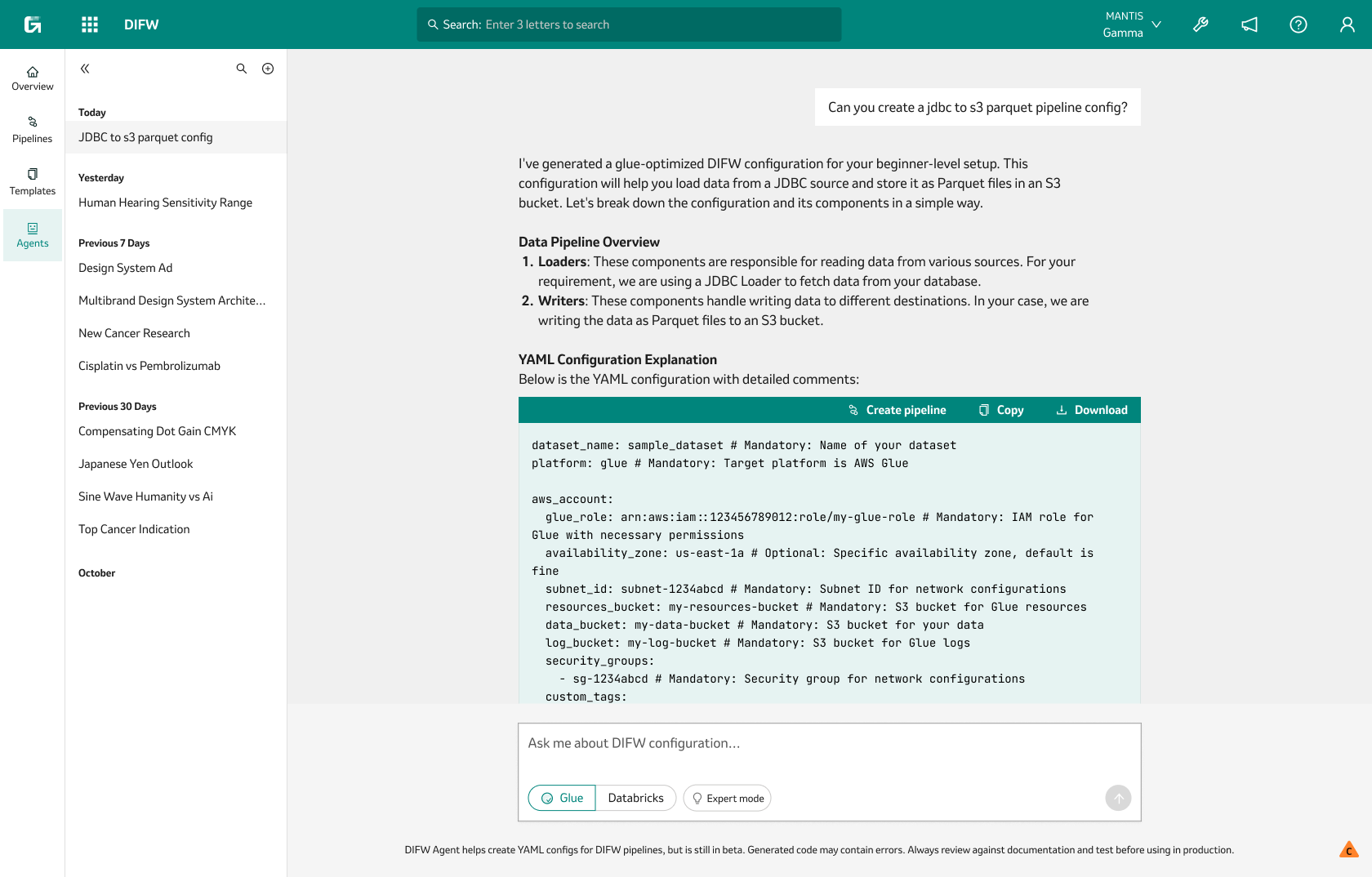Search the chat history

(x=242, y=69)
